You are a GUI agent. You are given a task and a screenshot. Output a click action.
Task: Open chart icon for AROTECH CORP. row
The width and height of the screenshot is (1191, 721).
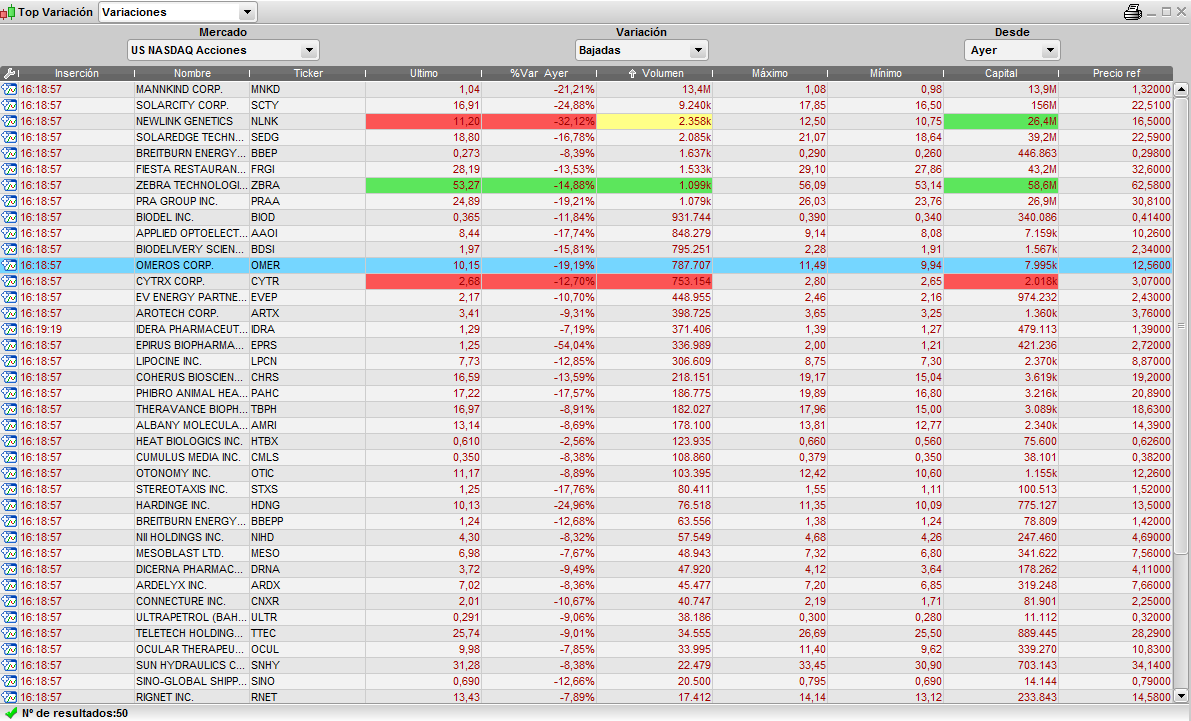coord(9,313)
